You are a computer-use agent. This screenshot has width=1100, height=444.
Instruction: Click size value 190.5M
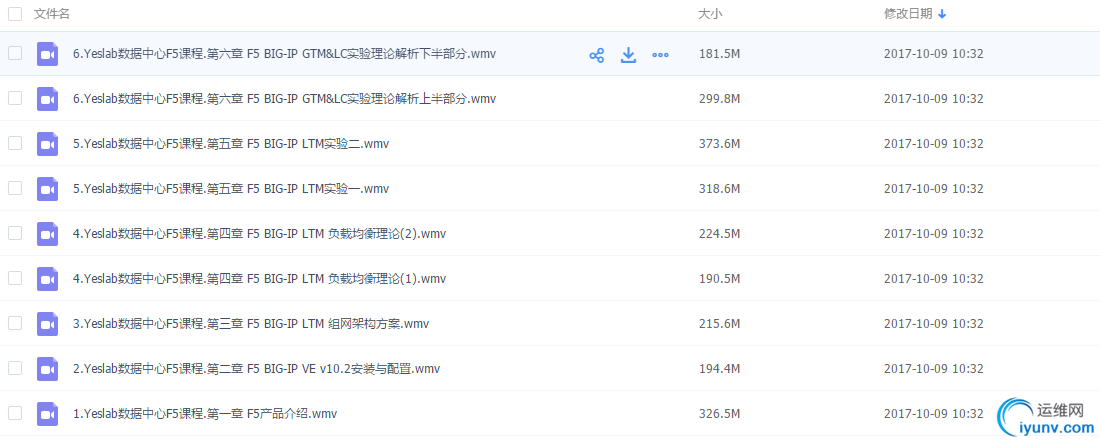pos(720,278)
